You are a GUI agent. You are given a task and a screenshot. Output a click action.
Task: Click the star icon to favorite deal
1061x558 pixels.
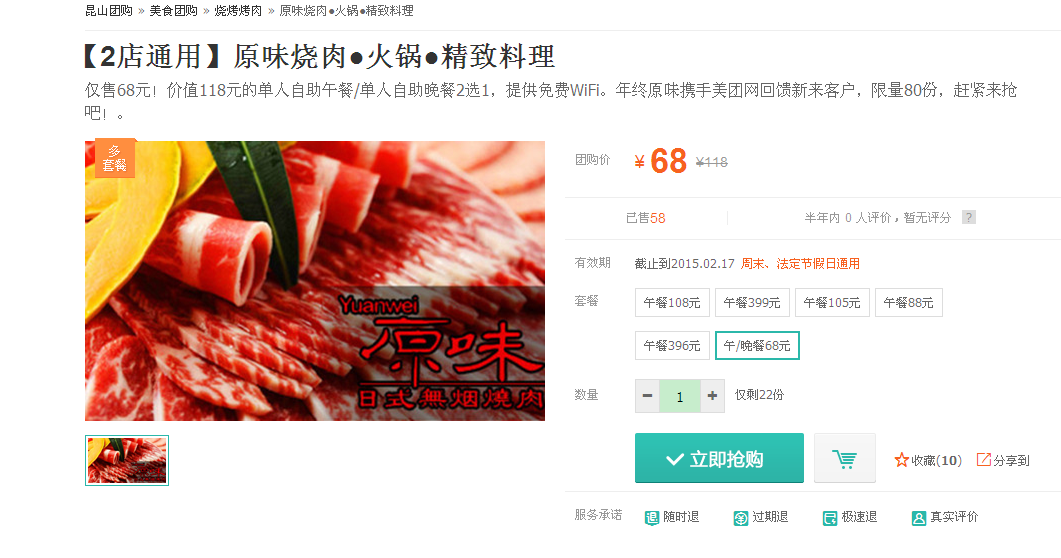(x=901, y=460)
